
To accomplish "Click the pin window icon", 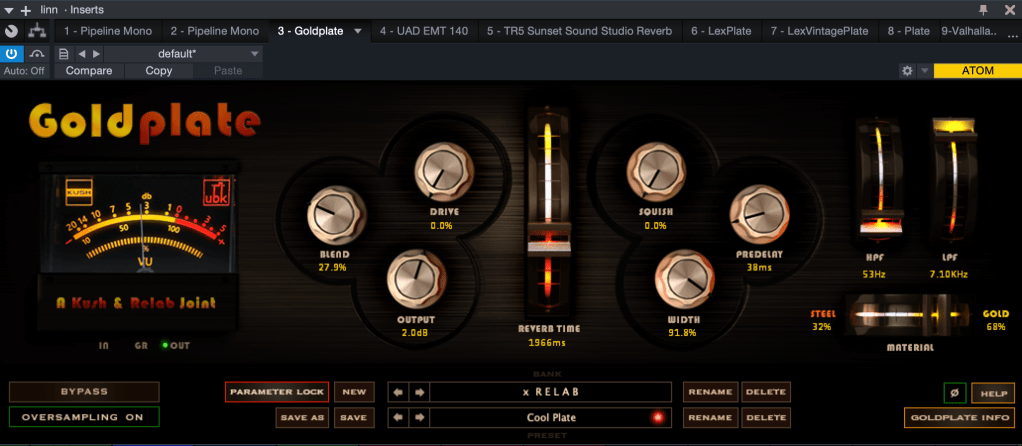I will [983, 9].
